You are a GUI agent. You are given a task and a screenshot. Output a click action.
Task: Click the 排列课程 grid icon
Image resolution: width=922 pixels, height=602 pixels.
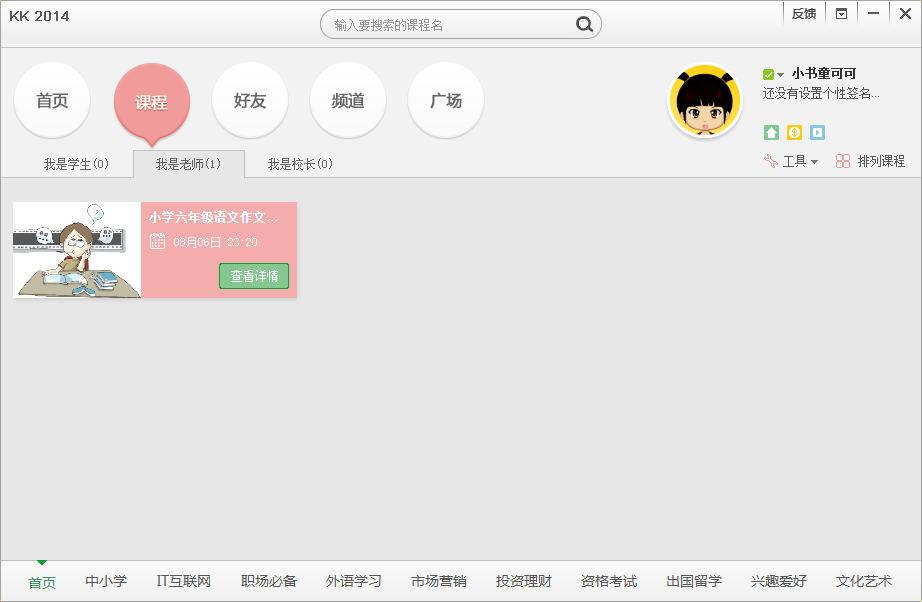(x=844, y=160)
